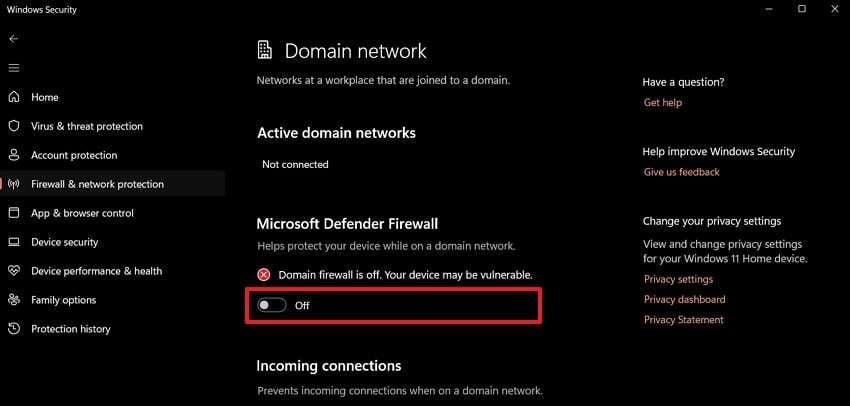
Task: Click the back arrow icon
Action: (x=13, y=39)
